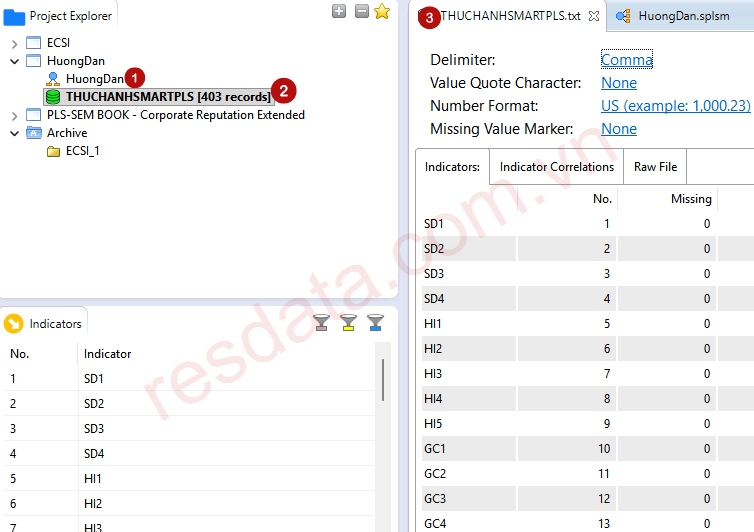Click the expand all (plus) icon in Project Explorer
The width and height of the screenshot is (754, 532).
coord(339,11)
